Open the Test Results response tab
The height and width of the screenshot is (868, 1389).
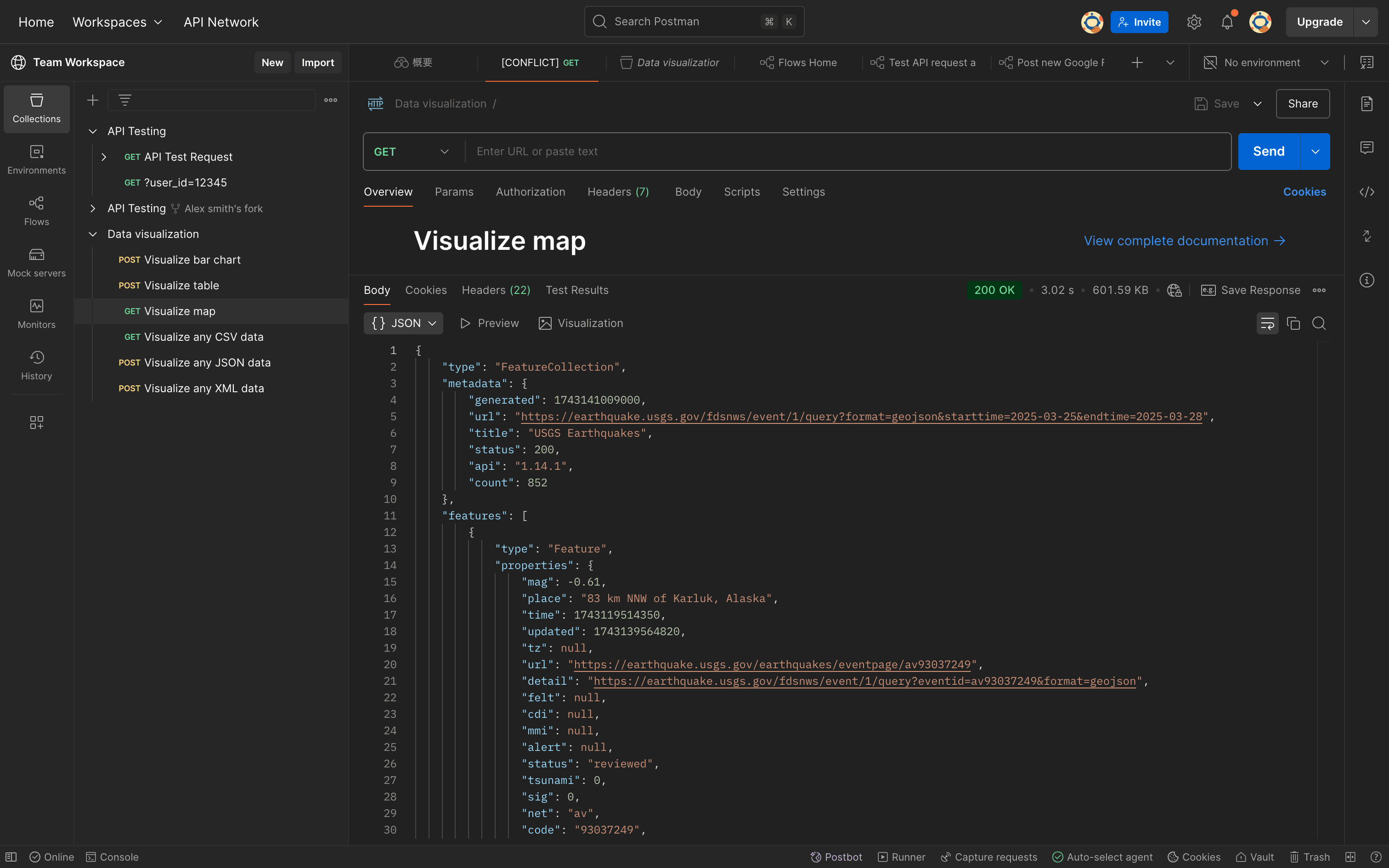(576, 290)
